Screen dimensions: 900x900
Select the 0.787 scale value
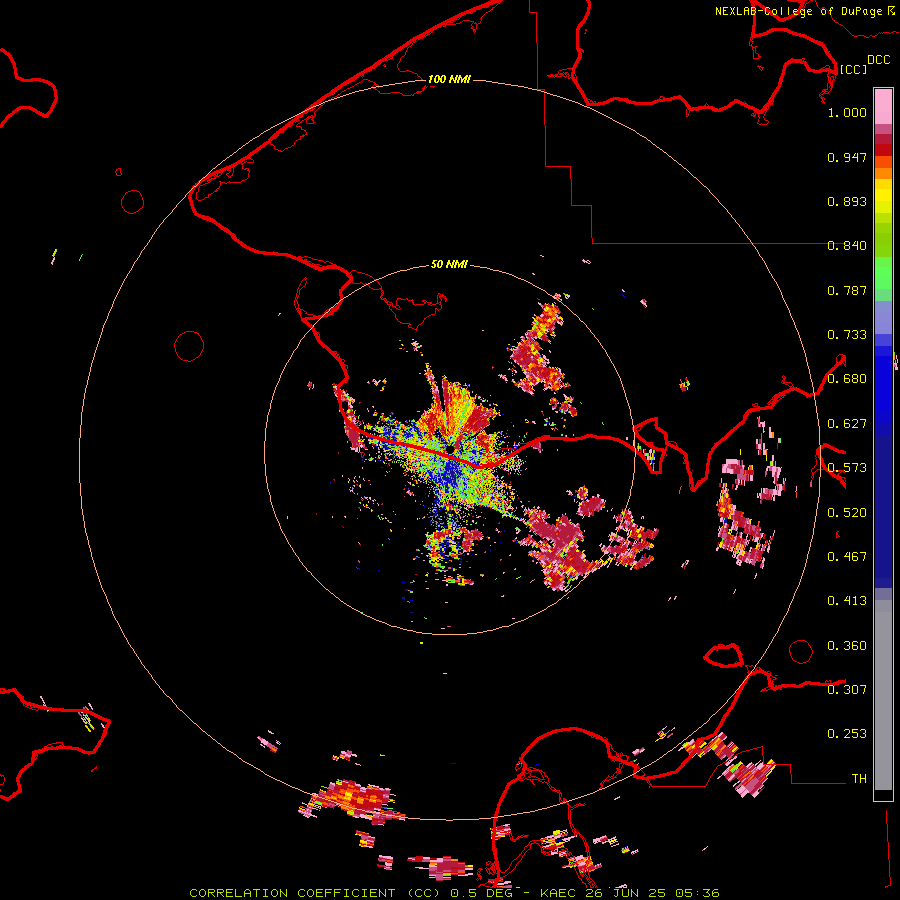coord(847,290)
